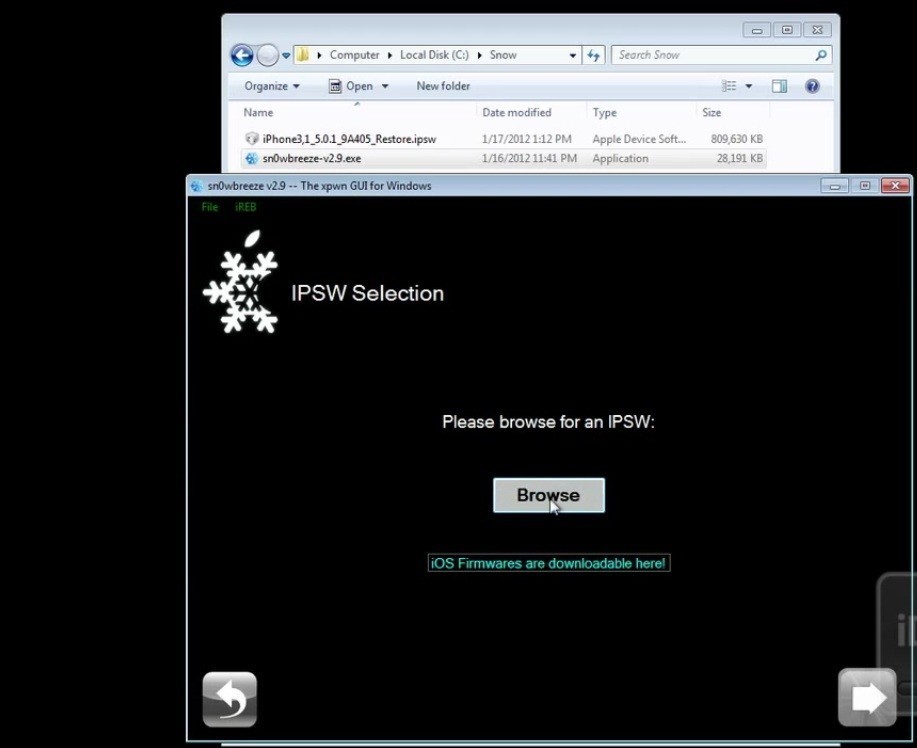This screenshot has width=917, height=748.
Task: Maximize the sn0wbreeze window
Action: [x=865, y=185]
